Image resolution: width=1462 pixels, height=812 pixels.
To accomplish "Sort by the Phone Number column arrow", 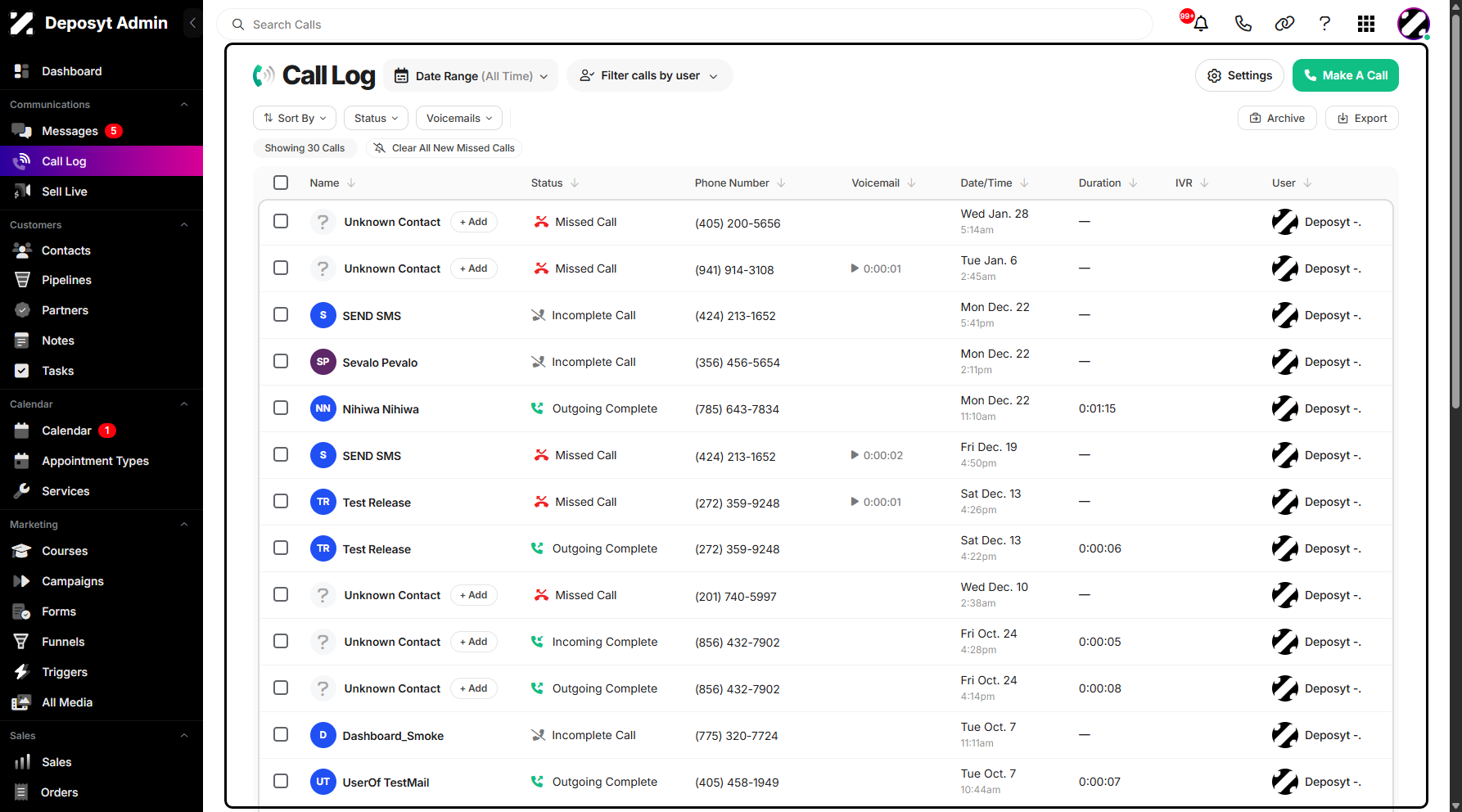I will tap(781, 183).
